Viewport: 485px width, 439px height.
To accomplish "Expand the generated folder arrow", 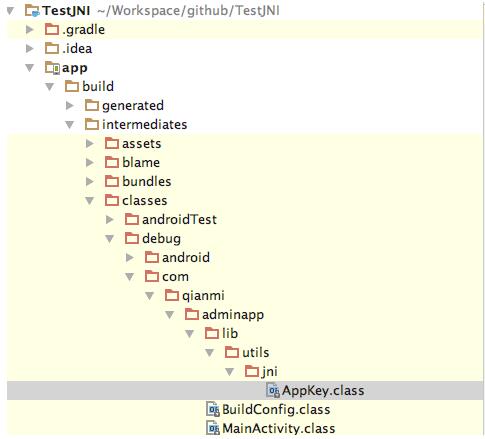I will tap(70, 105).
